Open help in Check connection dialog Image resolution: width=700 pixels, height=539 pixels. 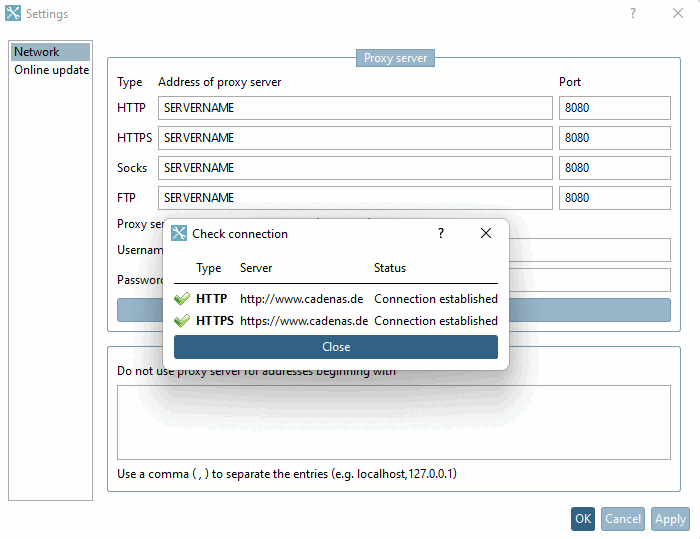coord(441,233)
